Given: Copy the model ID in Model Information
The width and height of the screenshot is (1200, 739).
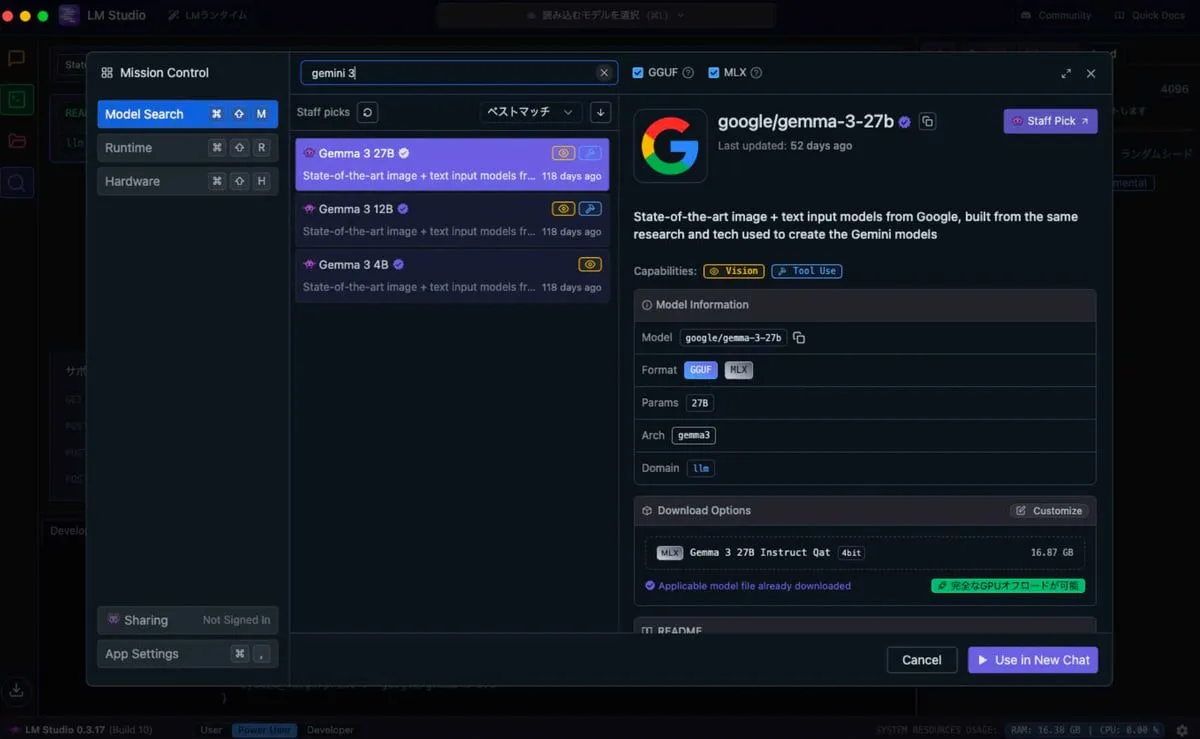Looking at the screenshot, I should point(799,338).
